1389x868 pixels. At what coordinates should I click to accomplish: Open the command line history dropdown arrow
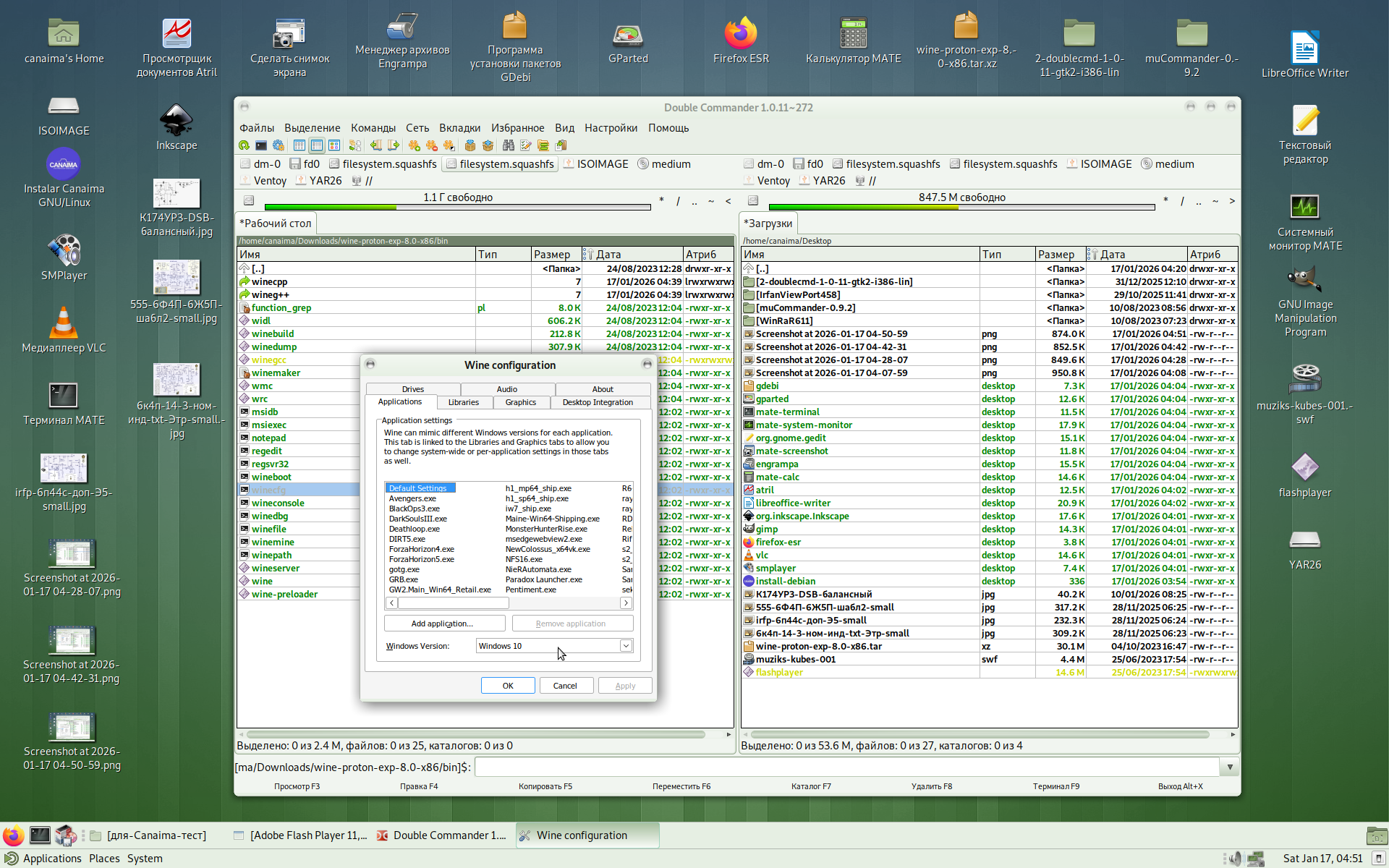pos(1229,767)
